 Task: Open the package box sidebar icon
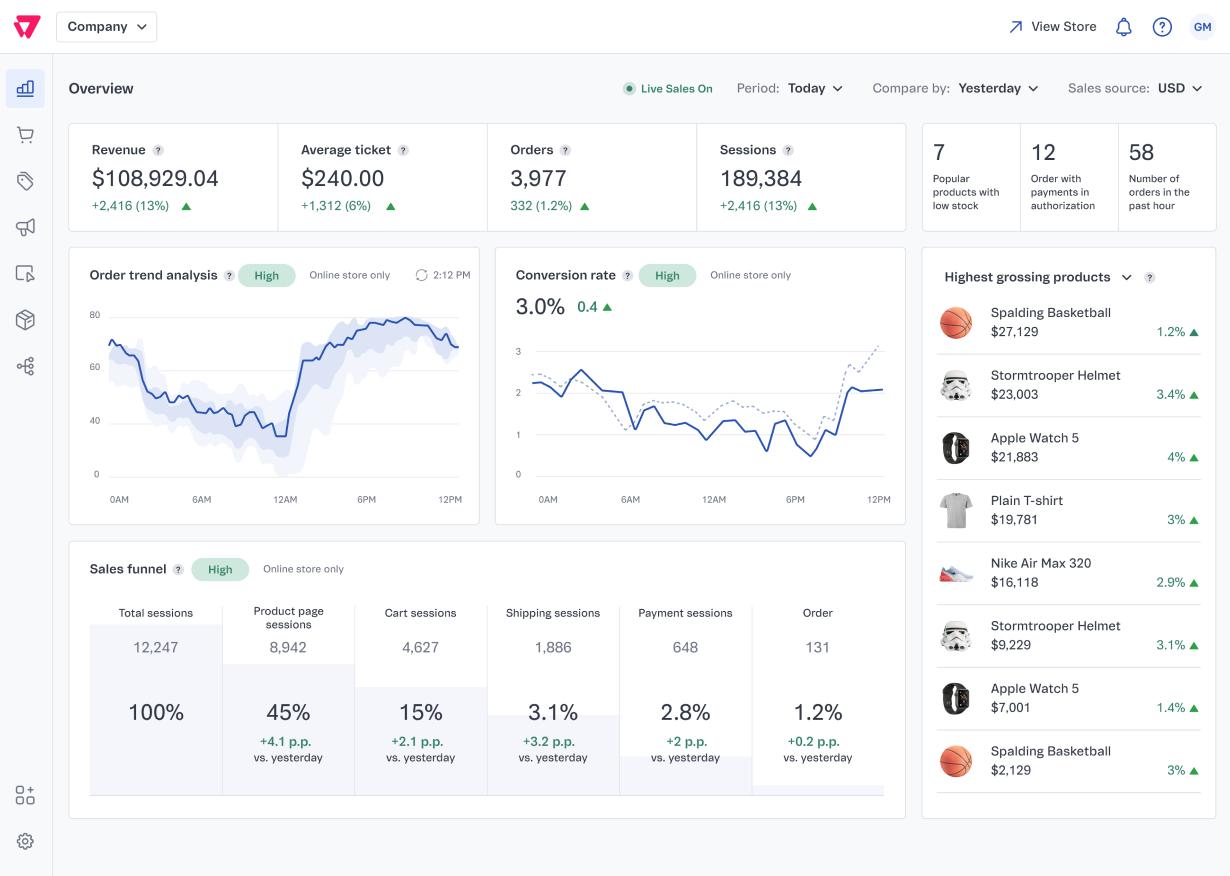(x=26, y=320)
